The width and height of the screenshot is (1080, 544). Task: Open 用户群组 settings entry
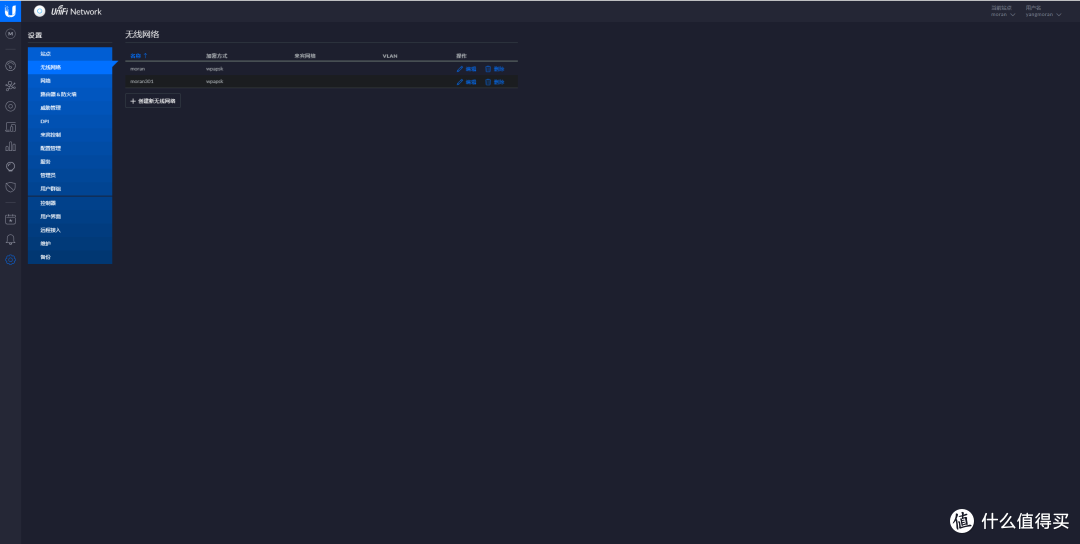click(70, 189)
